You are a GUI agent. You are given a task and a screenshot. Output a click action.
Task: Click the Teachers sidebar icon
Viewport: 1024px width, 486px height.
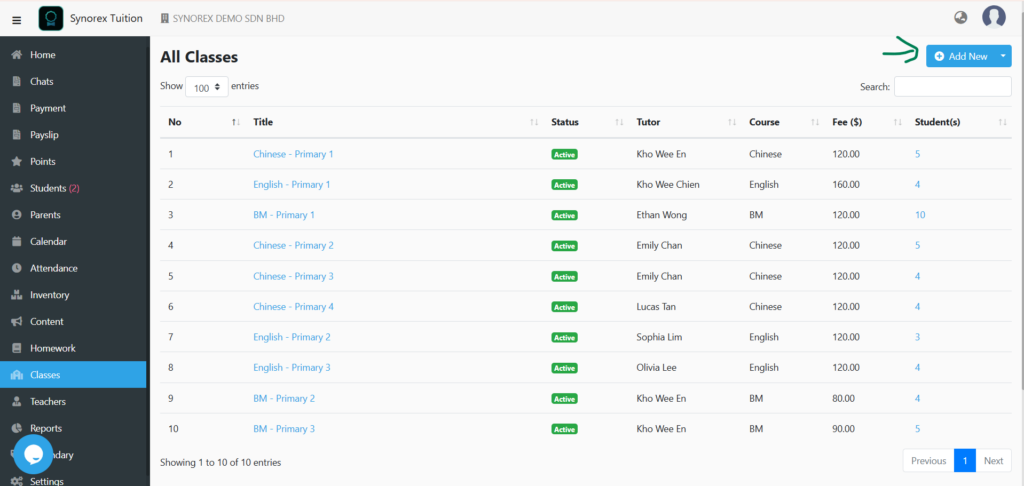[18, 402]
